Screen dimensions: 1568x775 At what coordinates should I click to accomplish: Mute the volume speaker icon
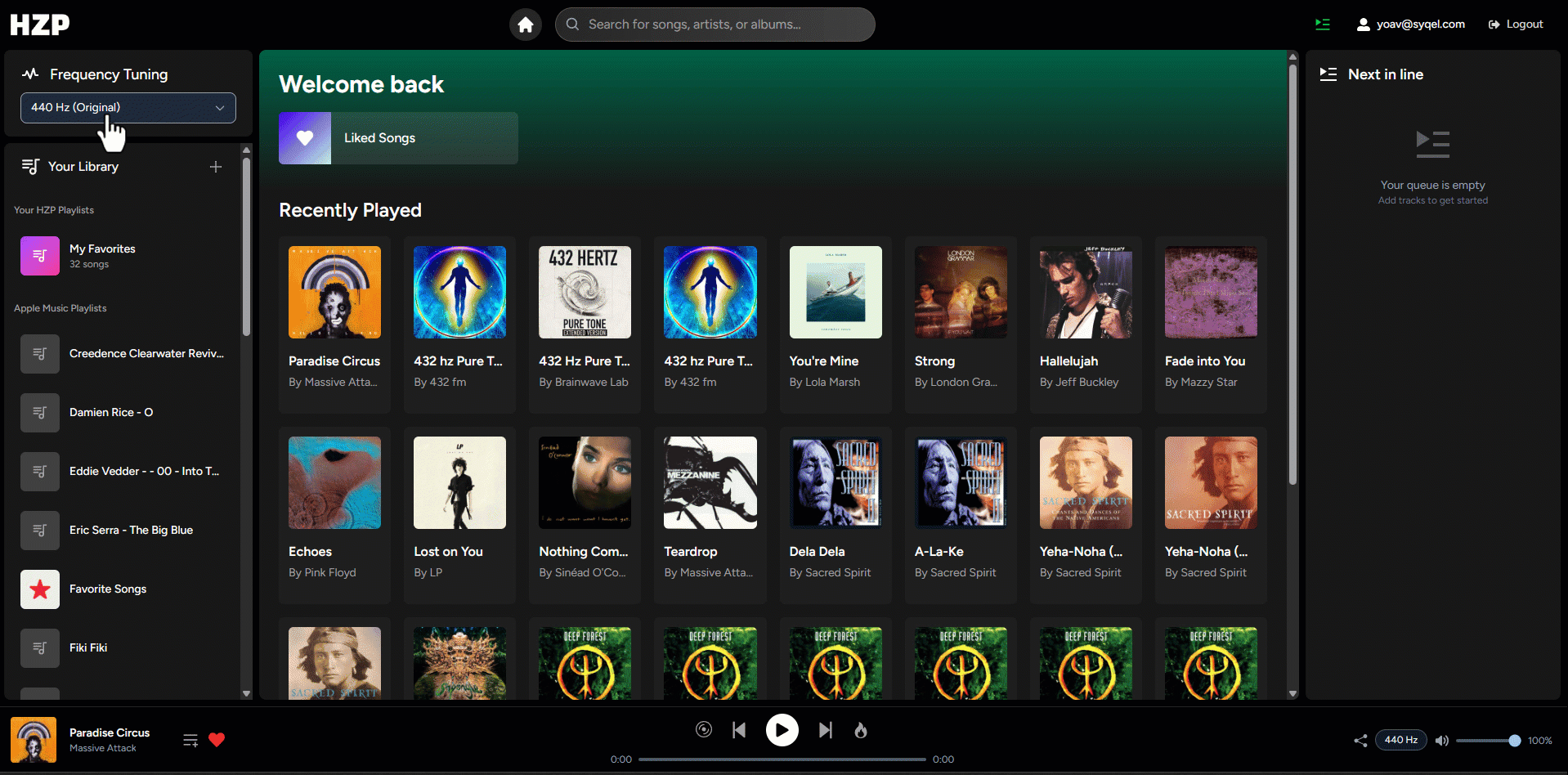click(1442, 741)
